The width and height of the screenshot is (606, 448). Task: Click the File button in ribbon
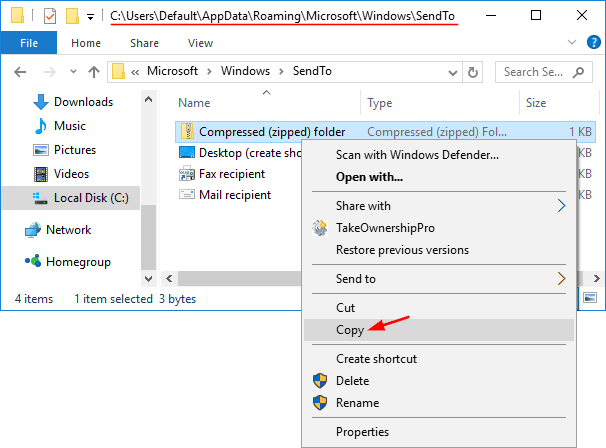(x=29, y=44)
